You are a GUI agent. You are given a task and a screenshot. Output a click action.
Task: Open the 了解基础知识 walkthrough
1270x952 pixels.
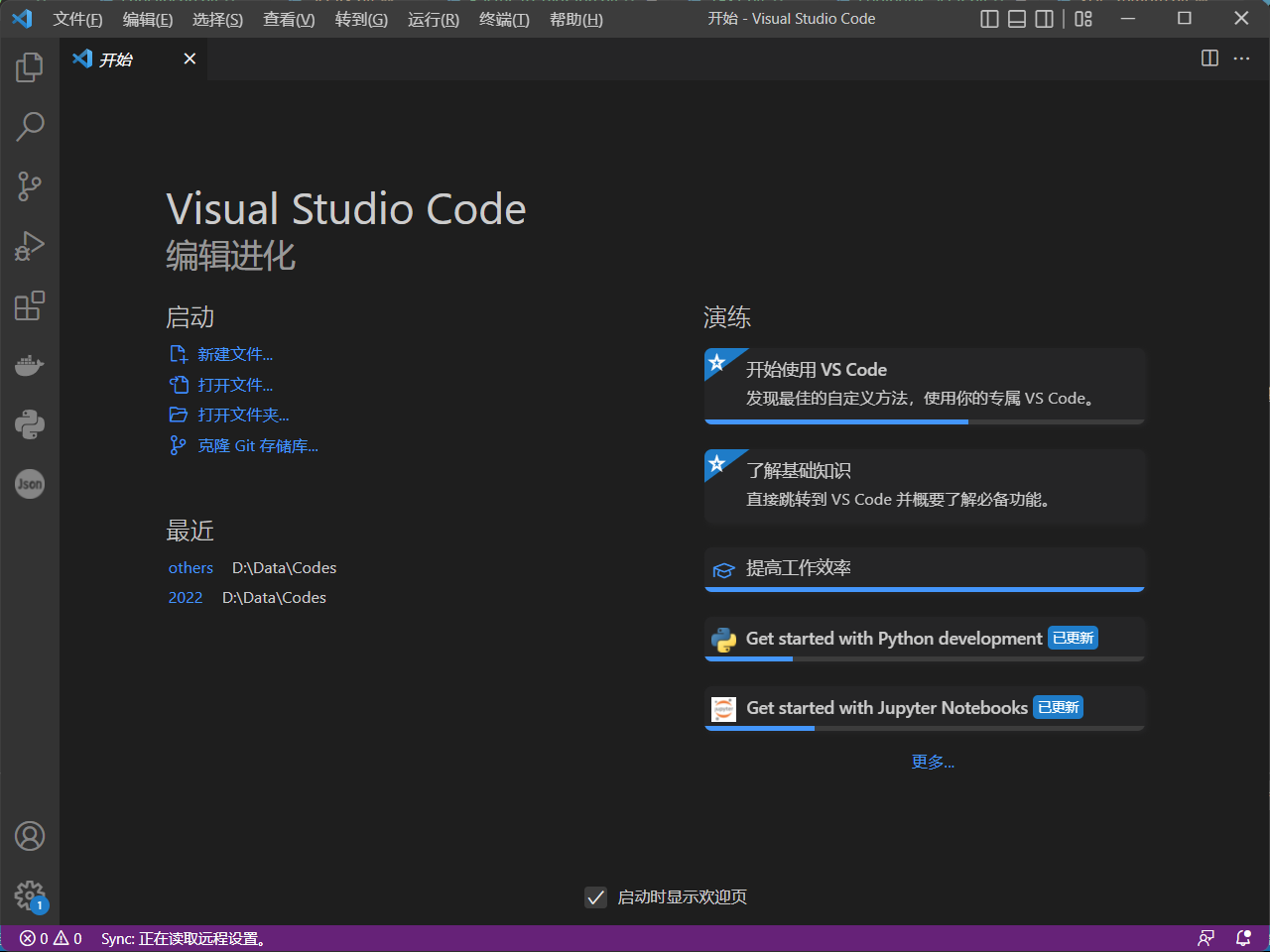[x=925, y=486]
